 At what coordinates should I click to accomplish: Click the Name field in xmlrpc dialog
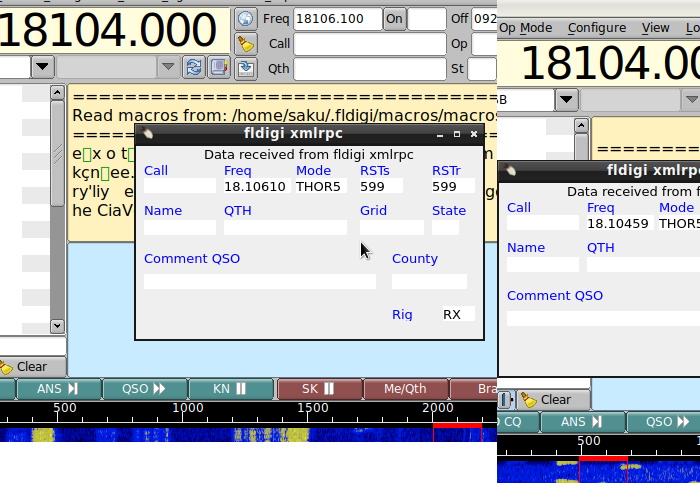[180, 227]
